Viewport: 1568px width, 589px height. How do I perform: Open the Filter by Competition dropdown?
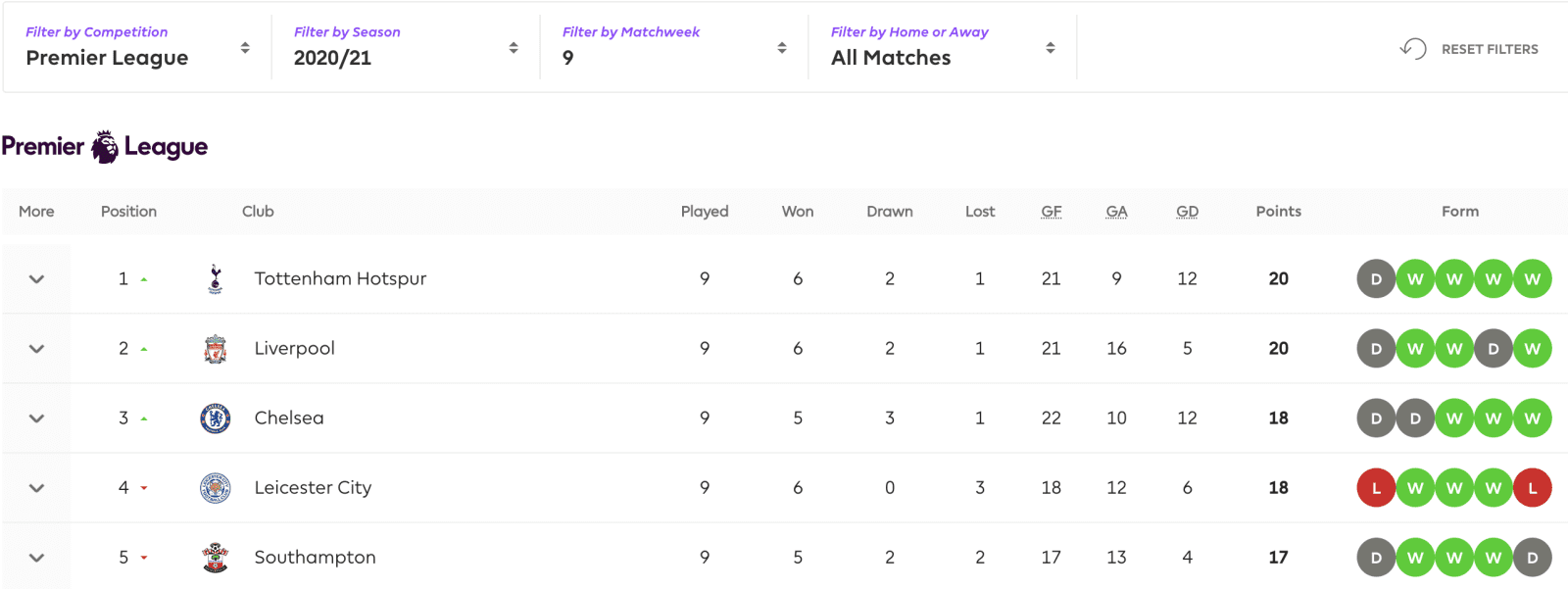[x=137, y=47]
